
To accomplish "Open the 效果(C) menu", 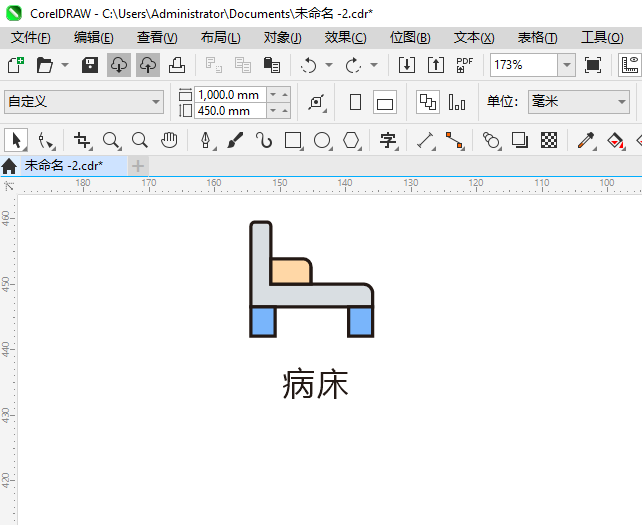I will tap(346, 38).
